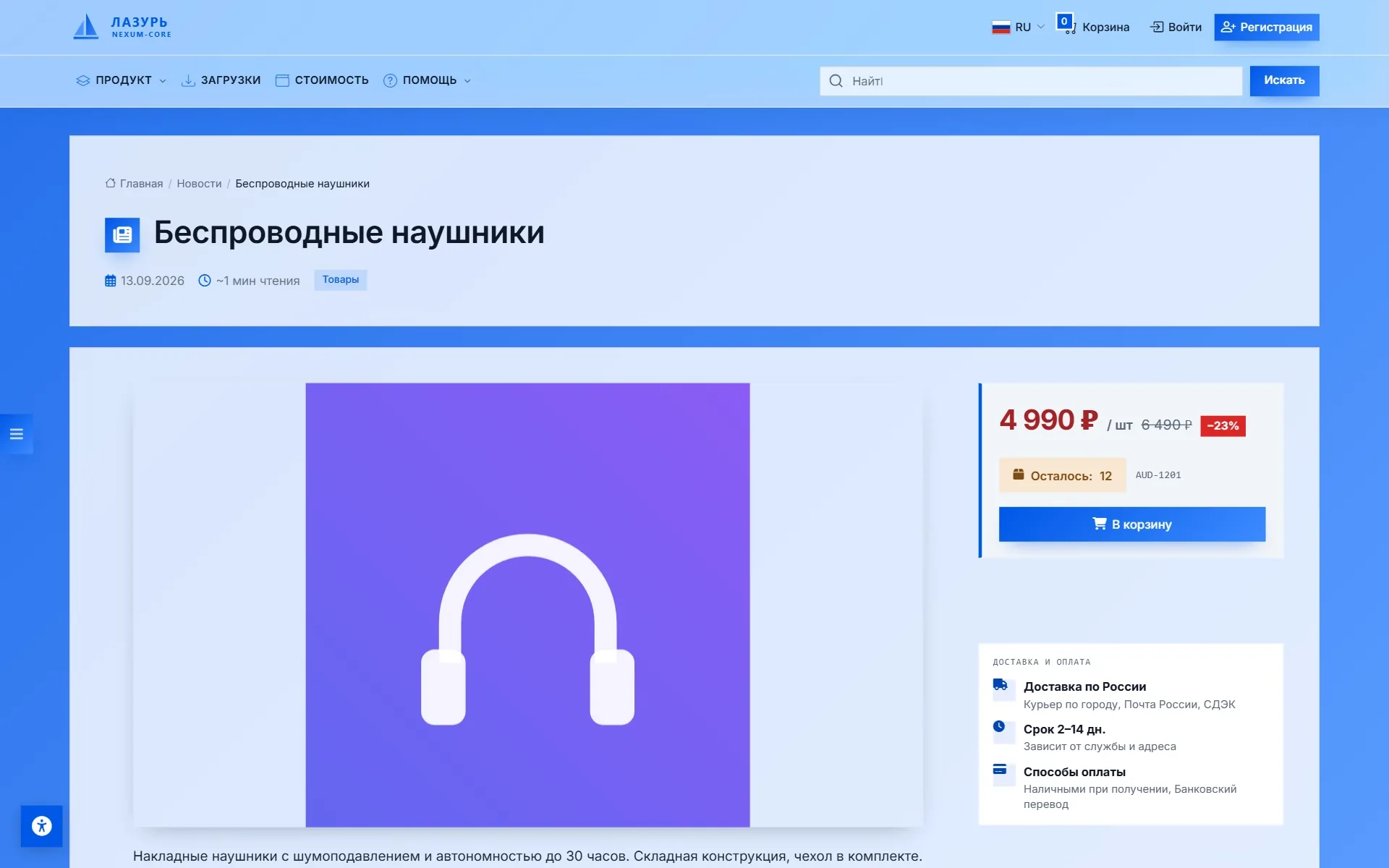1389x868 pixels.
Task: Click the Осталось: 12 stock label
Action: pos(1062,475)
